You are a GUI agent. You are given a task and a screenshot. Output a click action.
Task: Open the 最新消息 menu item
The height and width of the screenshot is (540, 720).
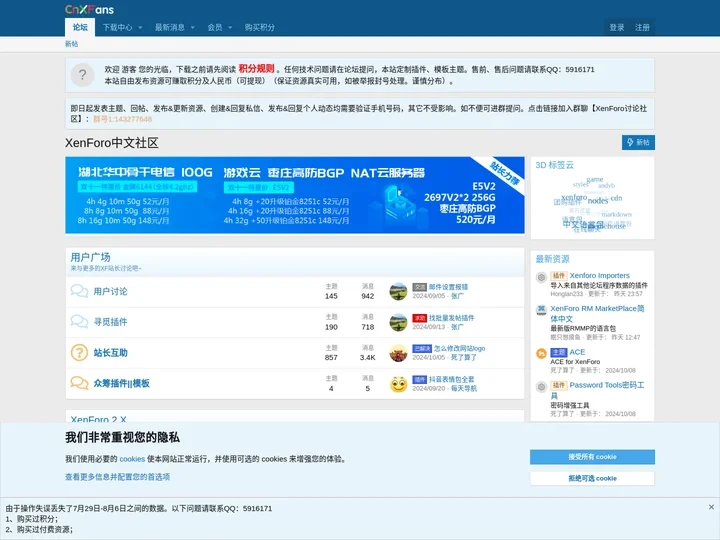click(x=169, y=28)
